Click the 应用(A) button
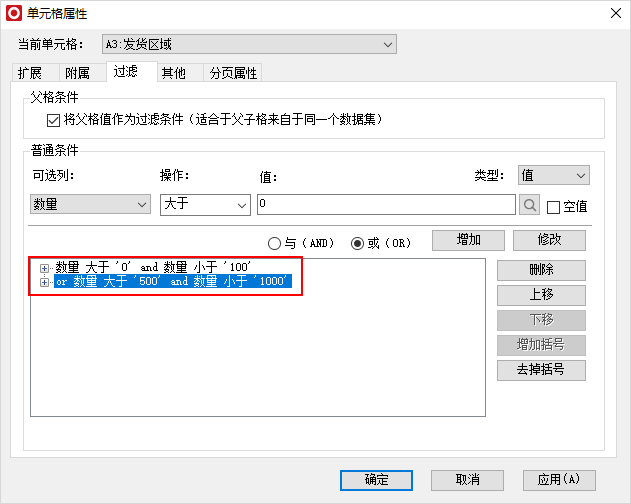 (559, 480)
